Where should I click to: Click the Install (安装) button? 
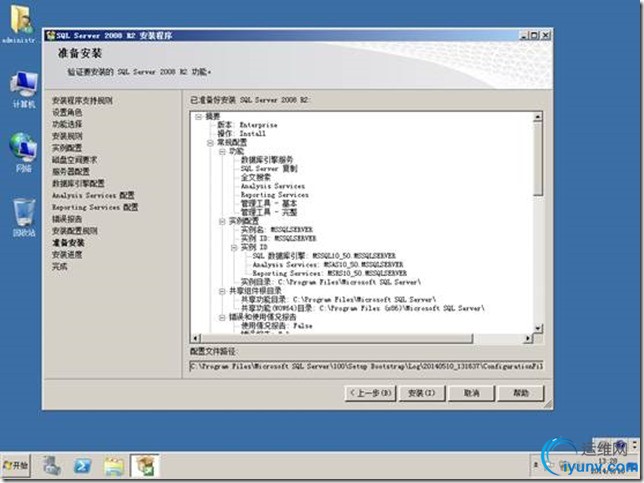point(421,393)
